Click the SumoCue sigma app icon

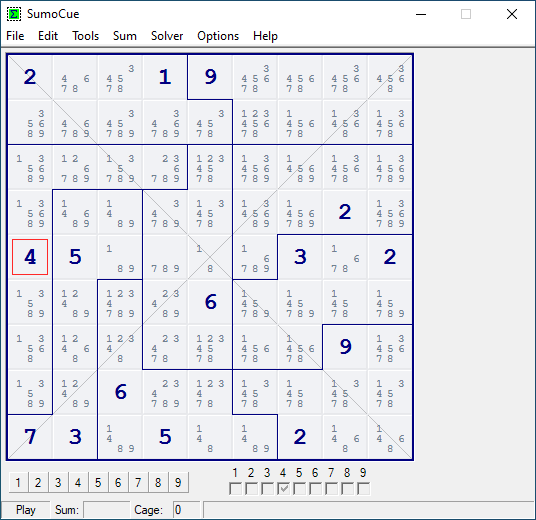point(14,14)
